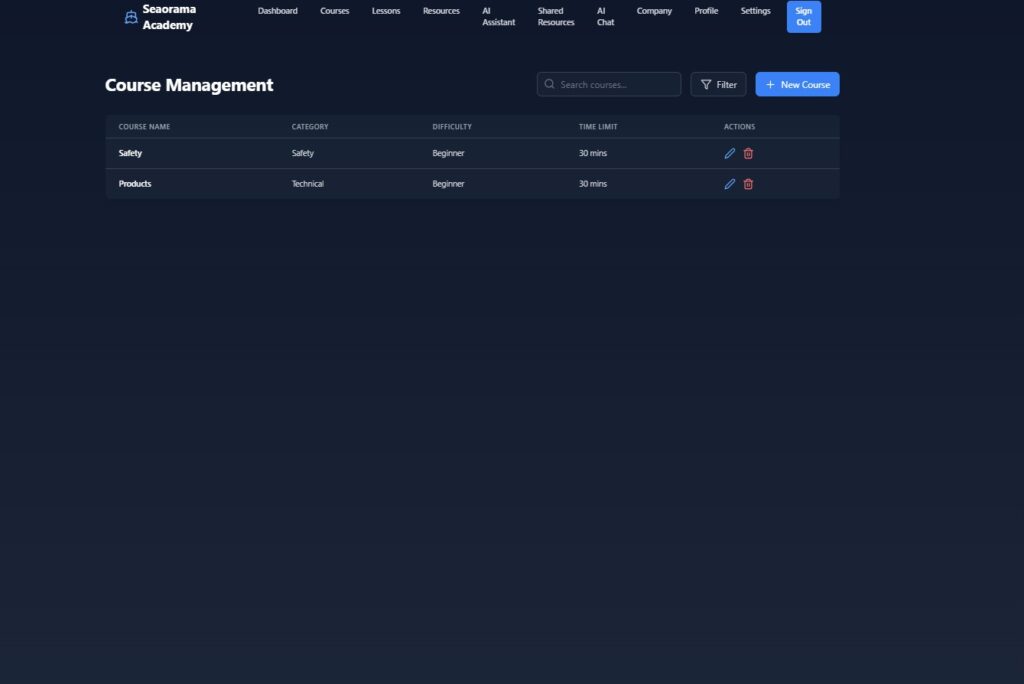Click the Sign Out button

804,16
